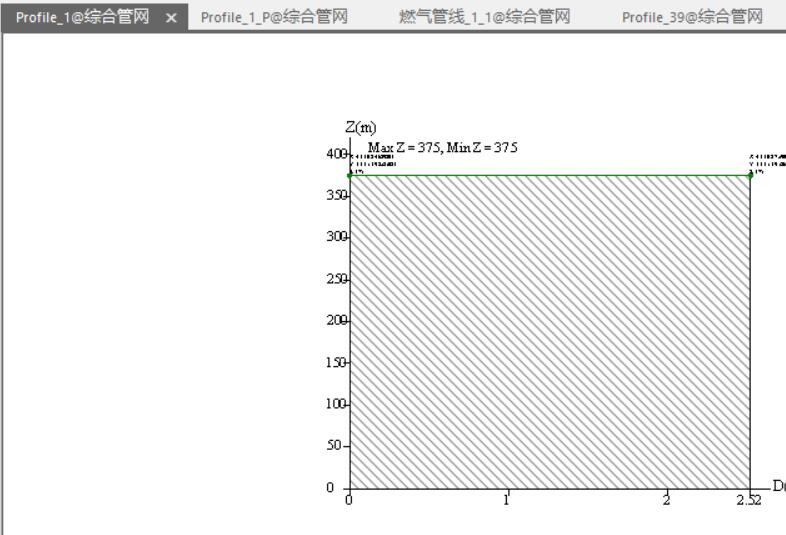
Task: Click the left endpoint coordinate annotation
Action: pos(371,164)
